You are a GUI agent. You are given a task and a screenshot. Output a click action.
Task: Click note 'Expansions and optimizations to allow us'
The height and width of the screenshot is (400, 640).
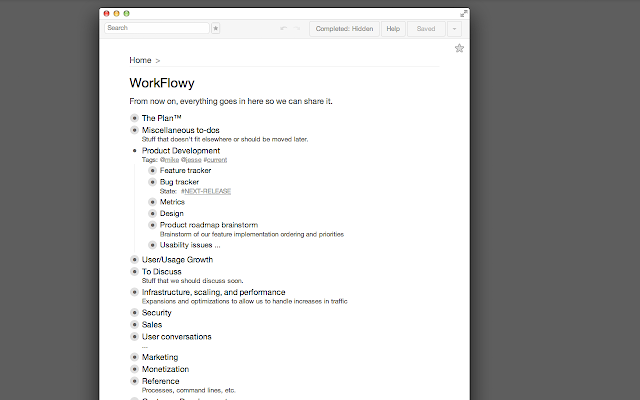244,301
